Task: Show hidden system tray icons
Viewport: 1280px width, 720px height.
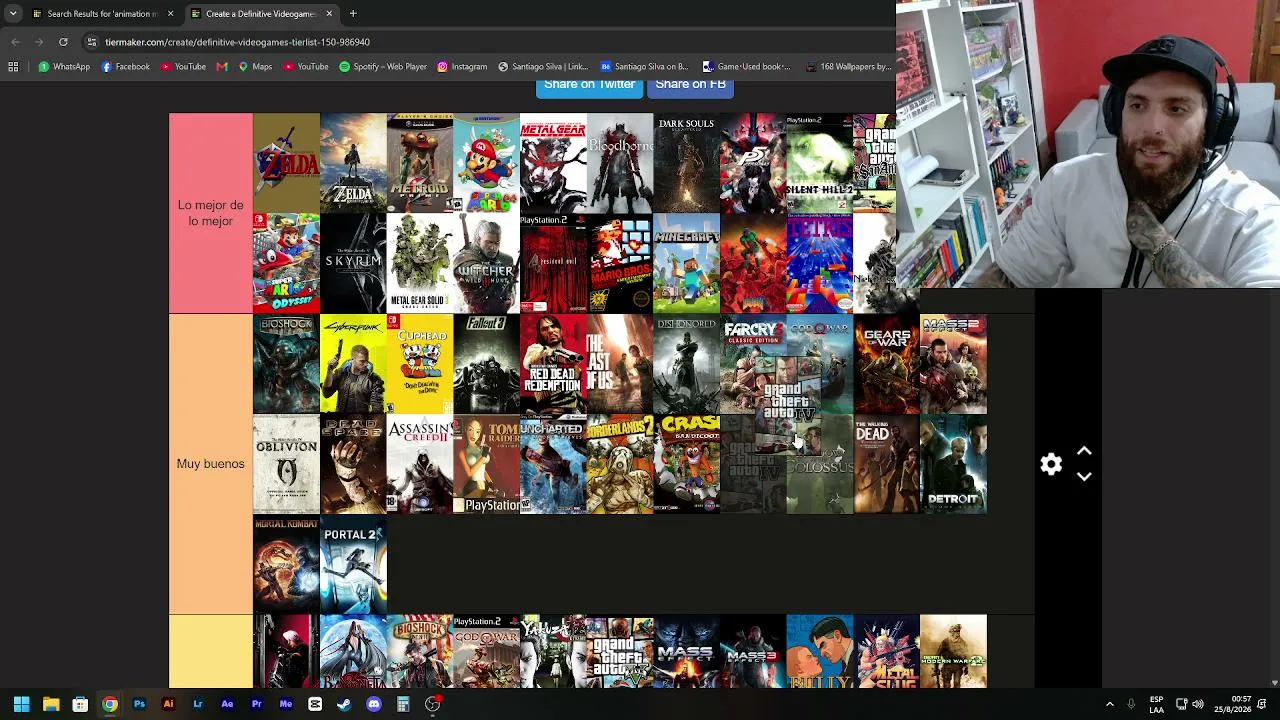Action: coord(1109,704)
